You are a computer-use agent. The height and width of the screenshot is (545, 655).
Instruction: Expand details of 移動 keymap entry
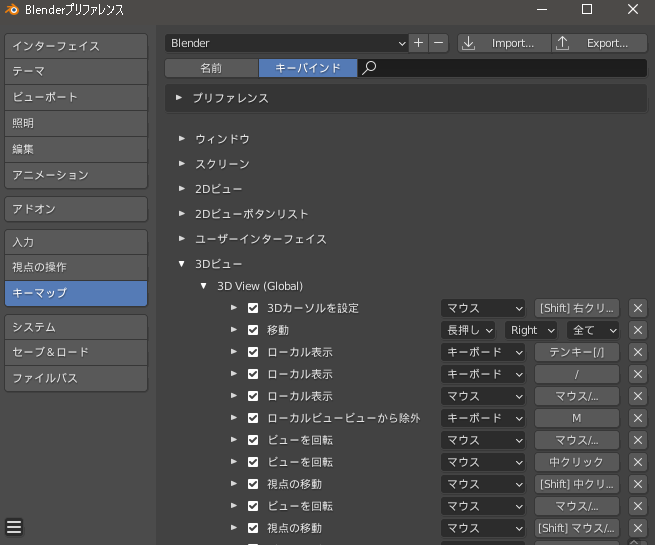pos(234,330)
